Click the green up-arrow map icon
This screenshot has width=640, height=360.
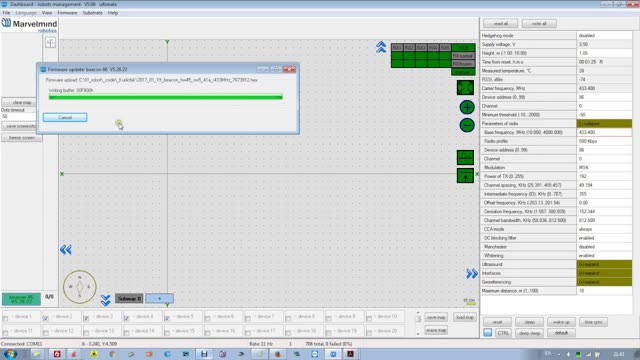tap(465, 176)
